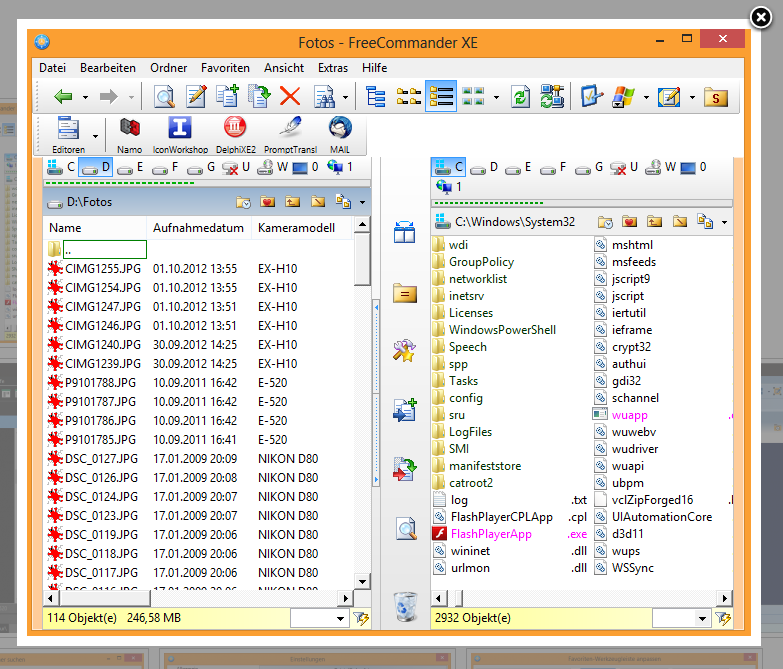Open the Extras menu

point(333,68)
